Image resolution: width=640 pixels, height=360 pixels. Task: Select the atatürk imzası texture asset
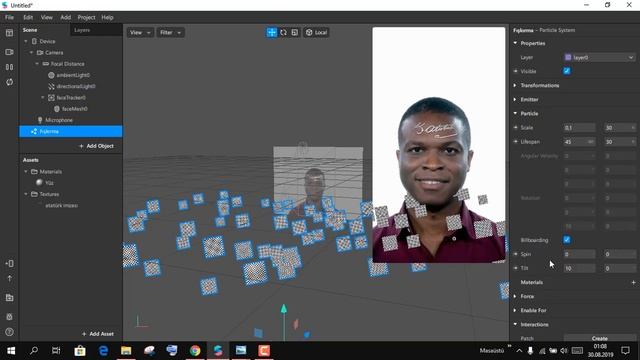click(x=61, y=205)
